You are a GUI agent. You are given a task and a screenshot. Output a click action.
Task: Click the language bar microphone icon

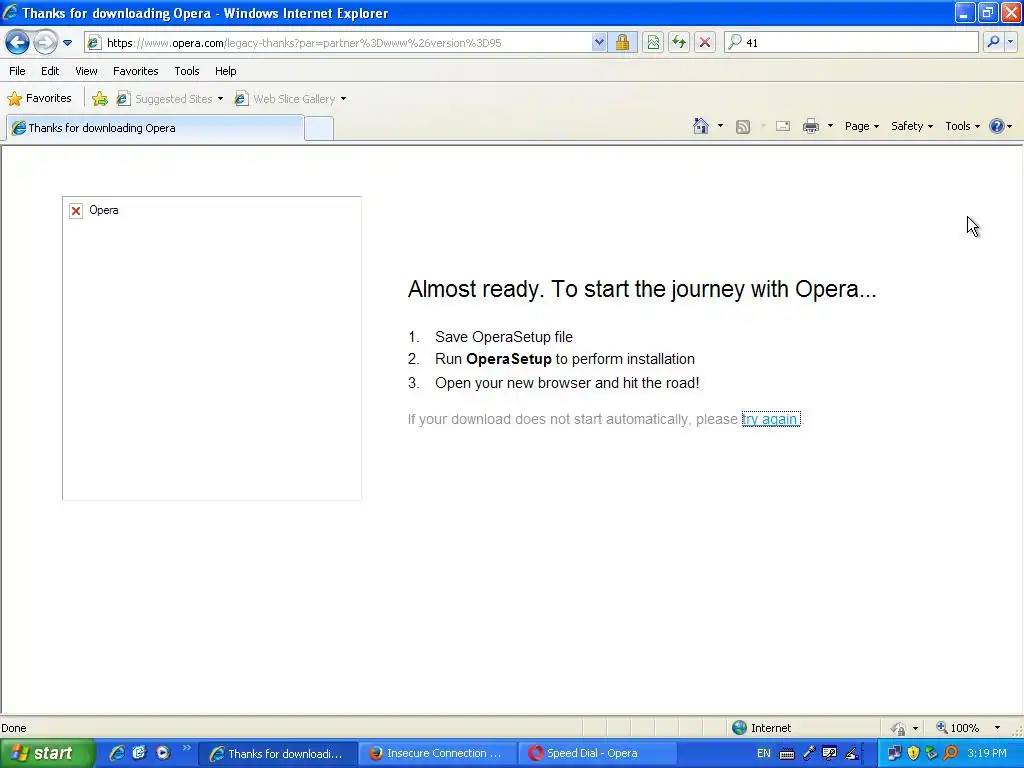(809, 753)
